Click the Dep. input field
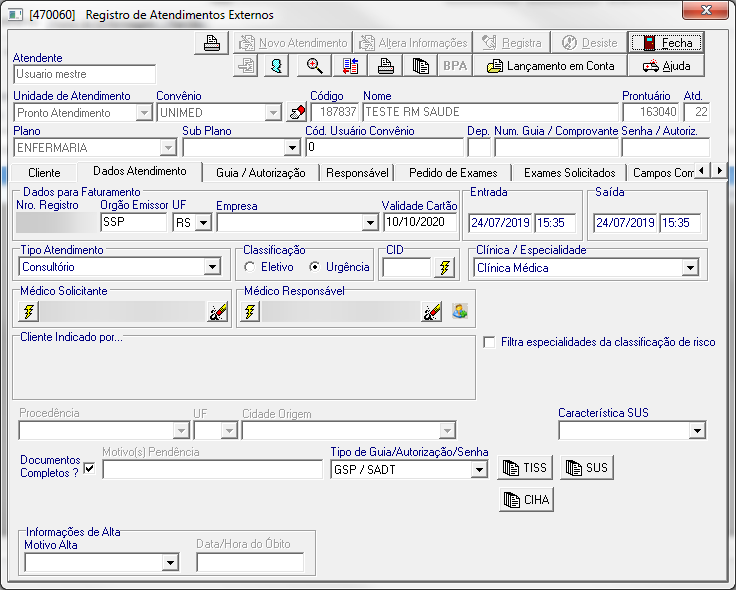The height and width of the screenshot is (590, 736). click(479, 147)
